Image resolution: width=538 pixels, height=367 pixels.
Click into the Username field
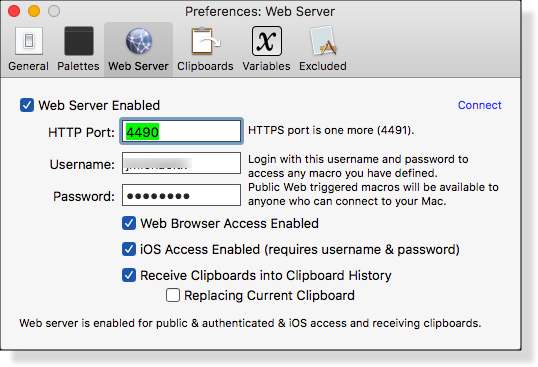pyautogui.click(x=182, y=163)
